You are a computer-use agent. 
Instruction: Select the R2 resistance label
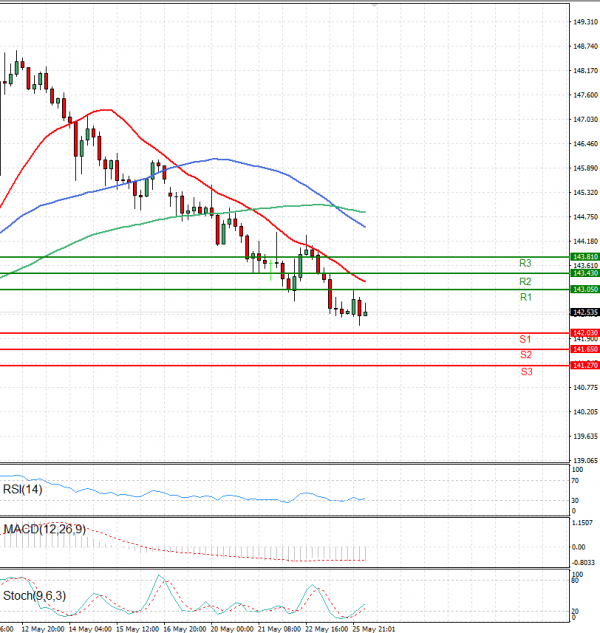[525, 282]
